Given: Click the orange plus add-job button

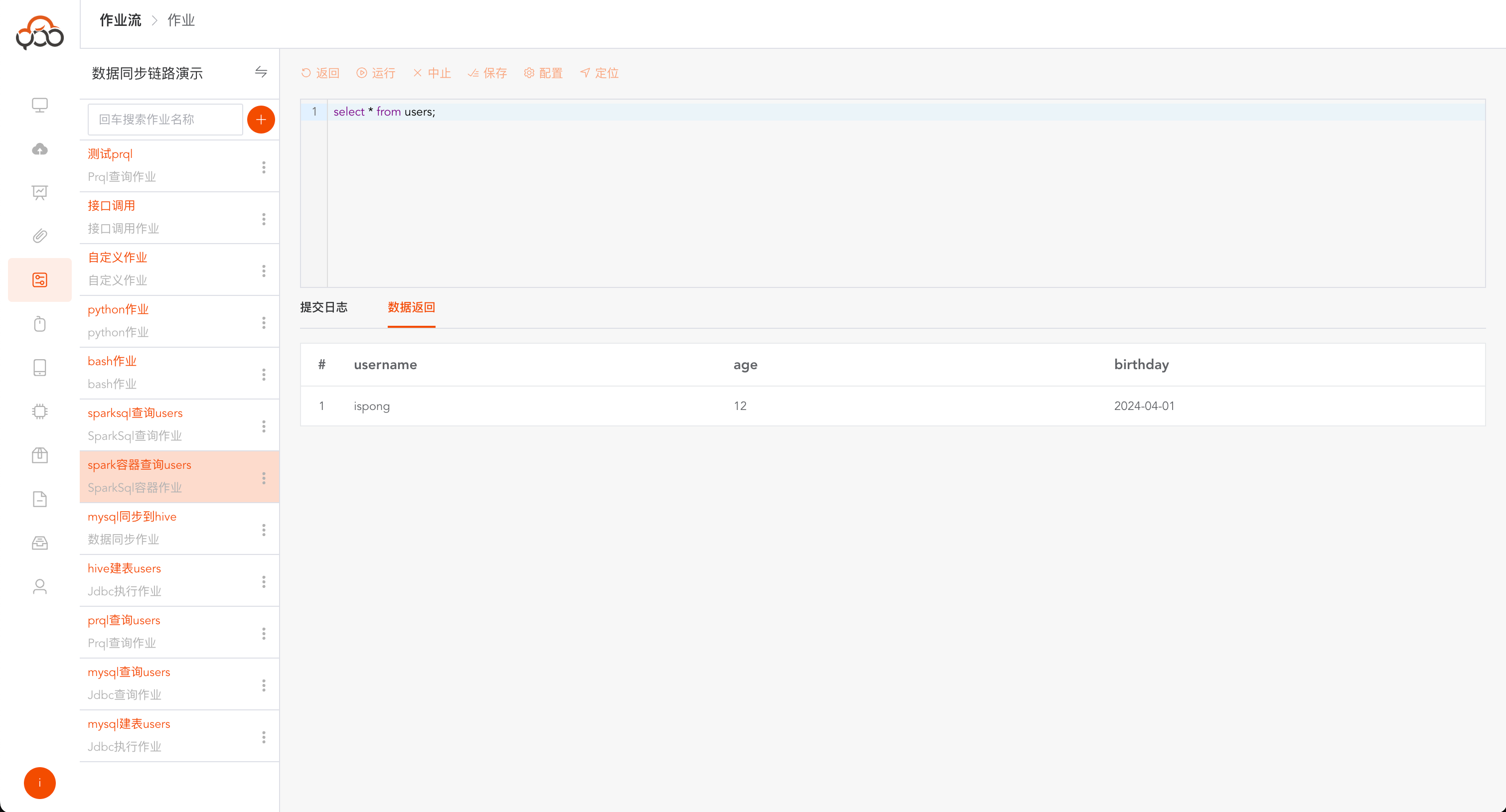Looking at the screenshot, I should tap(261, 119).
